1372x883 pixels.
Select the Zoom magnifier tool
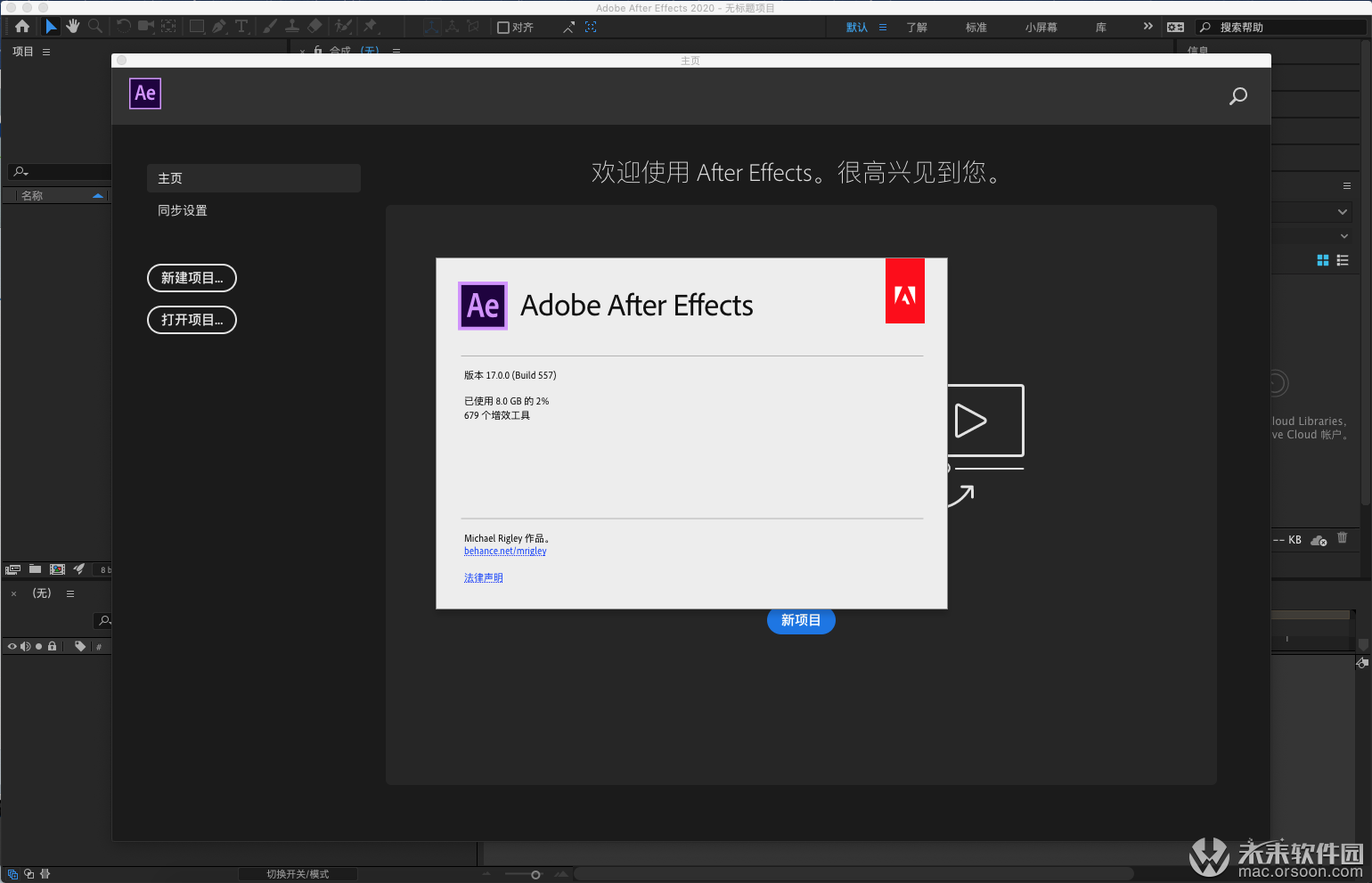pos(95,27)
